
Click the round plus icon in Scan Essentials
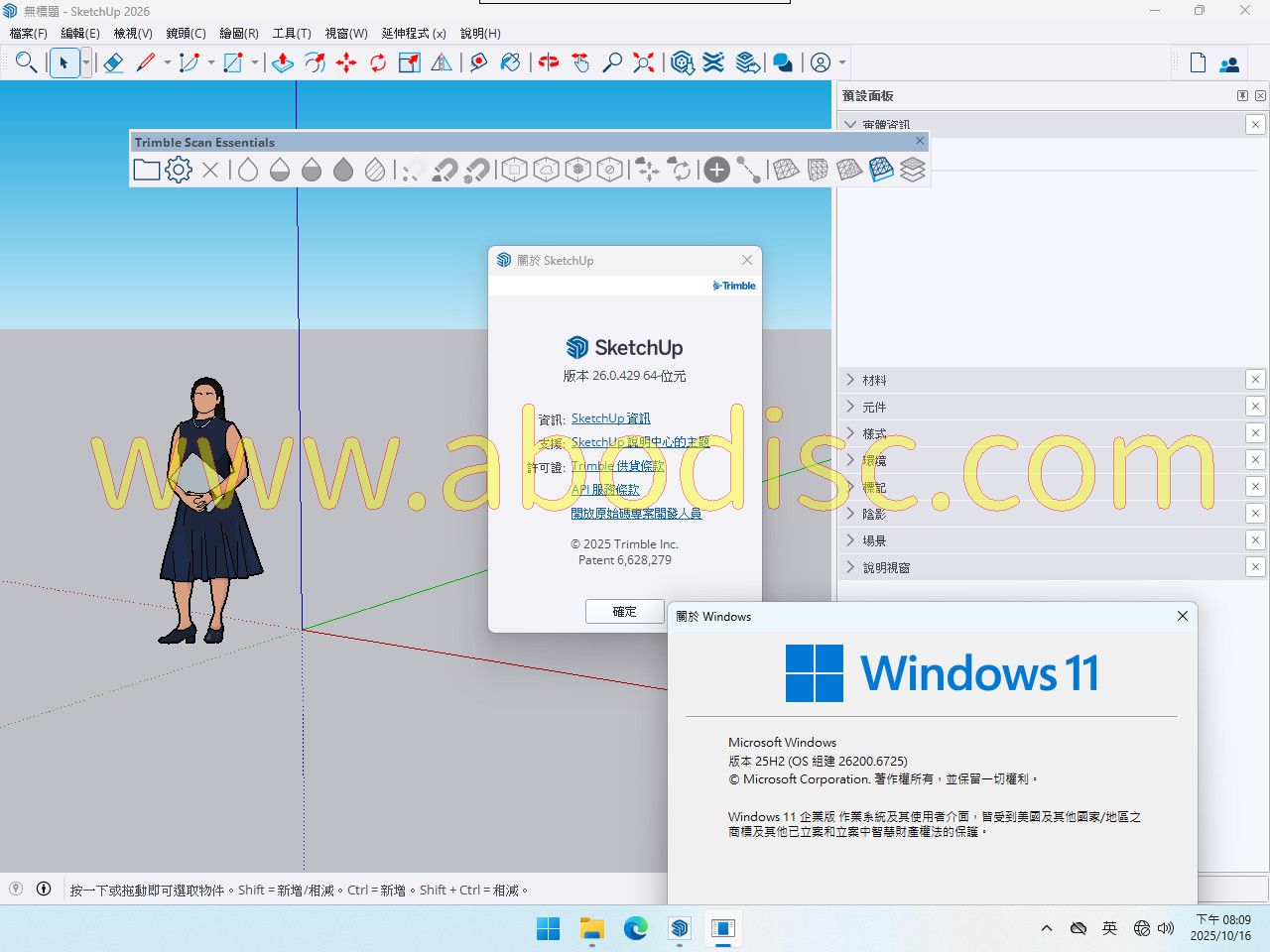point(716,170)
